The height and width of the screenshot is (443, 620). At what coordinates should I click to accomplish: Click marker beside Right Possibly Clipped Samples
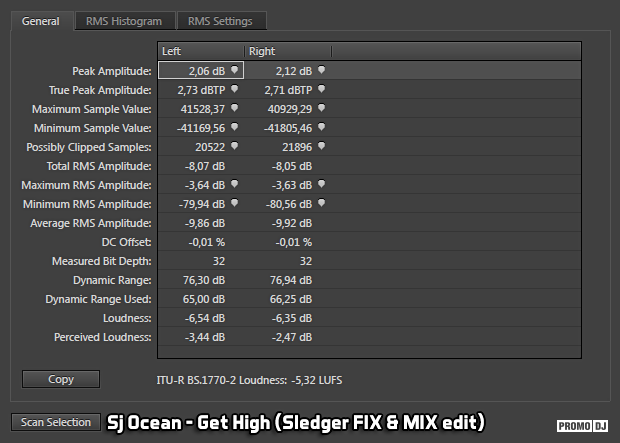(x=321, y=146)
